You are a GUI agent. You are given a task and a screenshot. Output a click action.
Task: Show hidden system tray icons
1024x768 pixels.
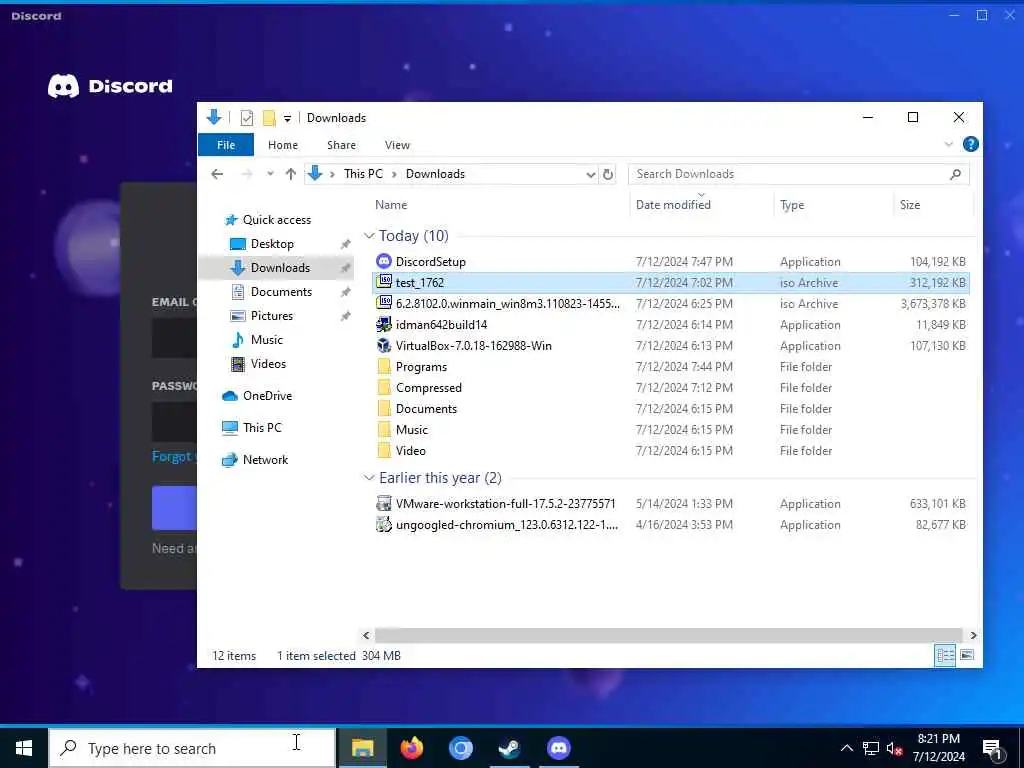pos(846,748)
